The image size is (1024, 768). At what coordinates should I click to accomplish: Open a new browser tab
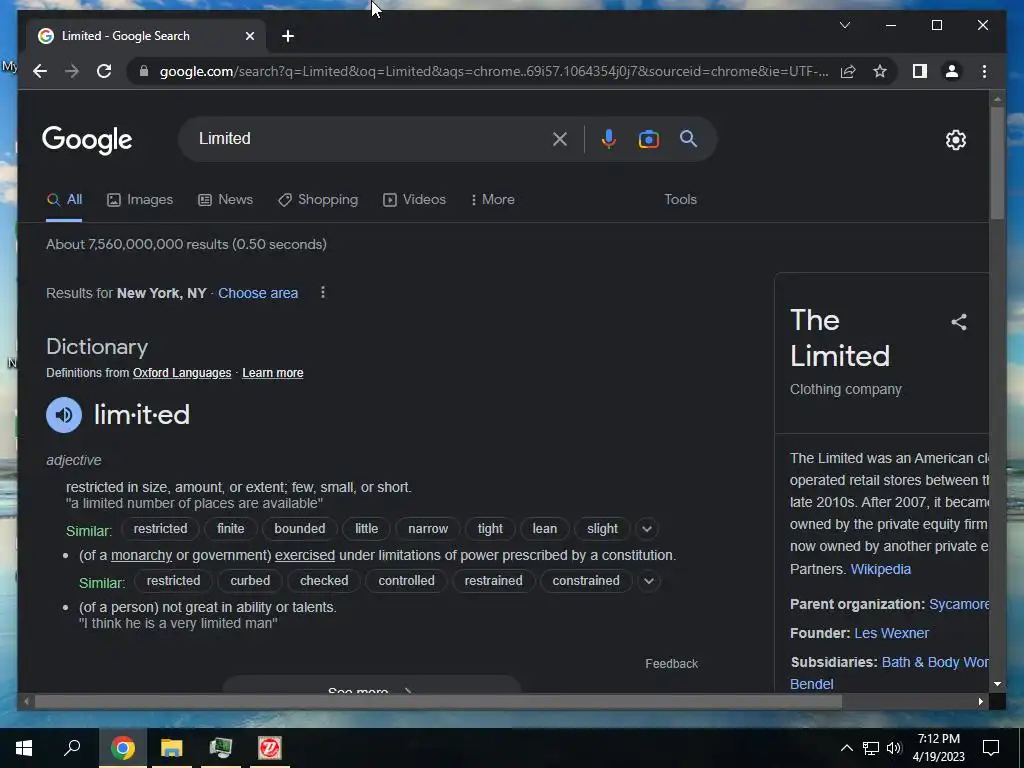coord(288,36)
